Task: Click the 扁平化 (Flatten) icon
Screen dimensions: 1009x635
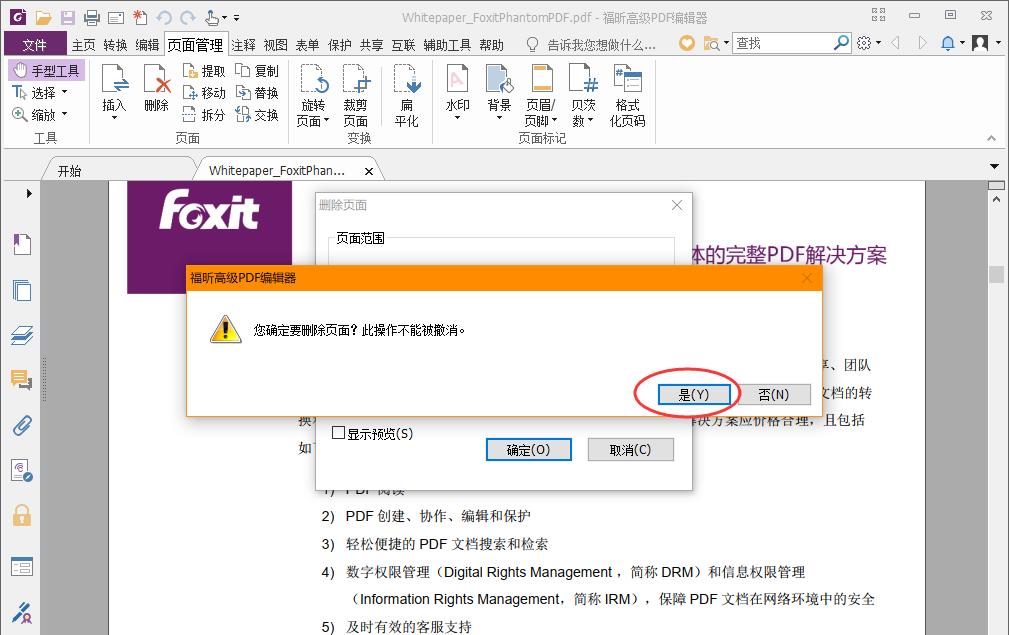Action: 407,95
